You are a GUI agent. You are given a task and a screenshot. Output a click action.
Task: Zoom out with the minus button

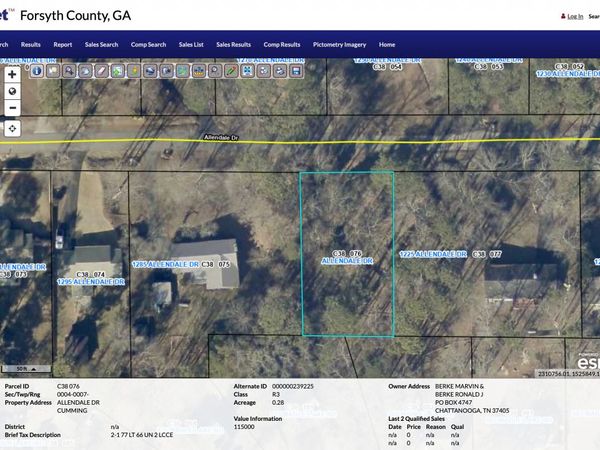(x=12, y=108)
